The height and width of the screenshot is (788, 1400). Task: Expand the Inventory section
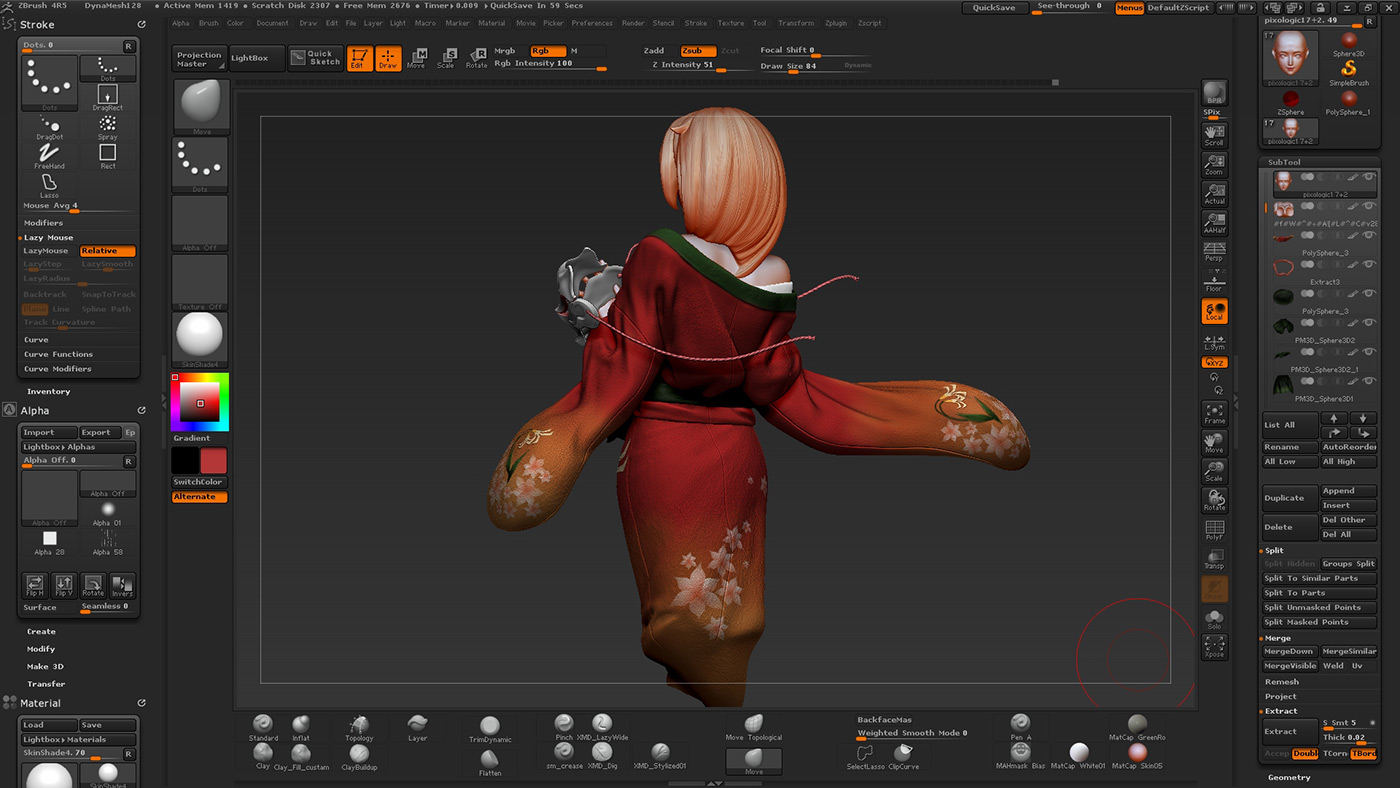[48, 392]
